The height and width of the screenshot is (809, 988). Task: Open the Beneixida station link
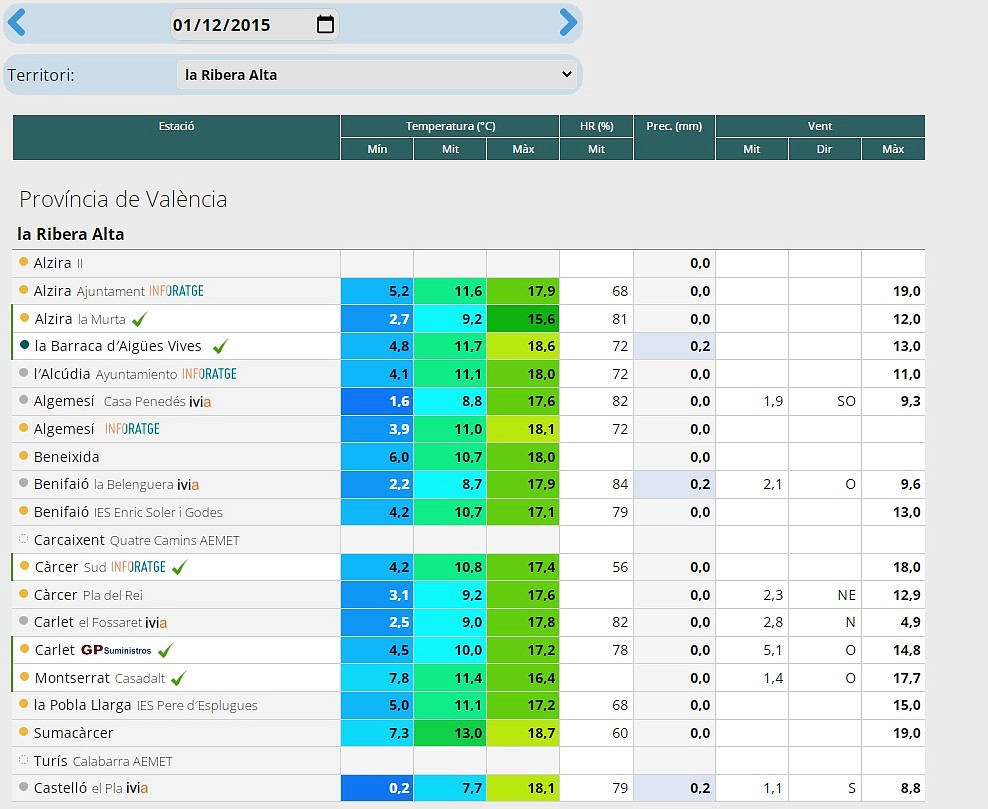[x=67, y=457]
